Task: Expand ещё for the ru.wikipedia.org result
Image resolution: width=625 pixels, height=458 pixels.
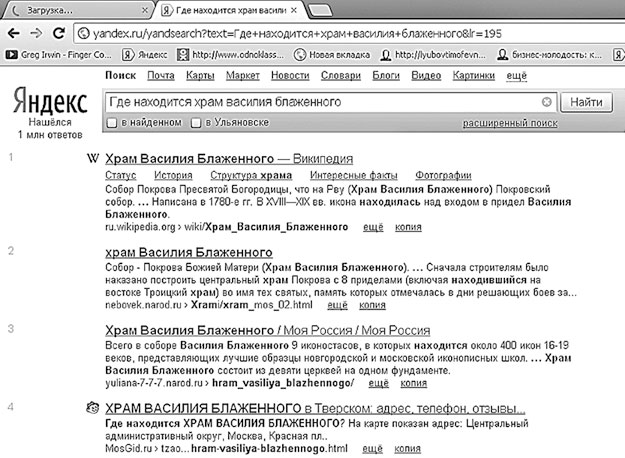Action: 373,227
